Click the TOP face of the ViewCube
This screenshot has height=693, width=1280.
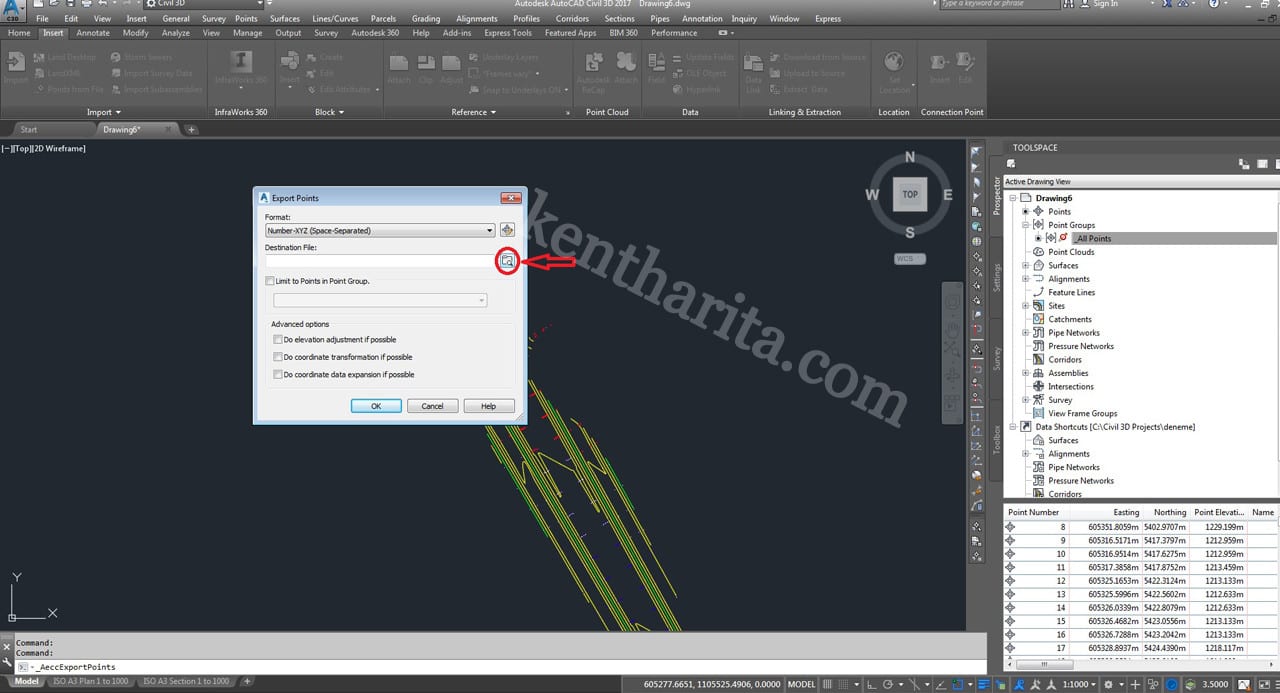pyautogui.click(x=909, y=195)
